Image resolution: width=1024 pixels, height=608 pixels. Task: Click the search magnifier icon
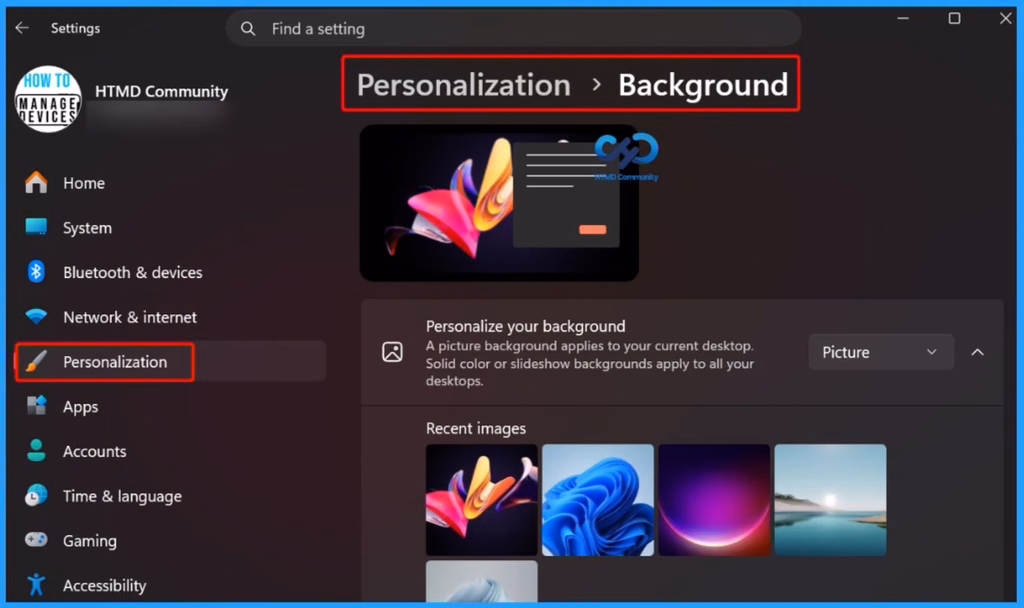coord(248,29)
